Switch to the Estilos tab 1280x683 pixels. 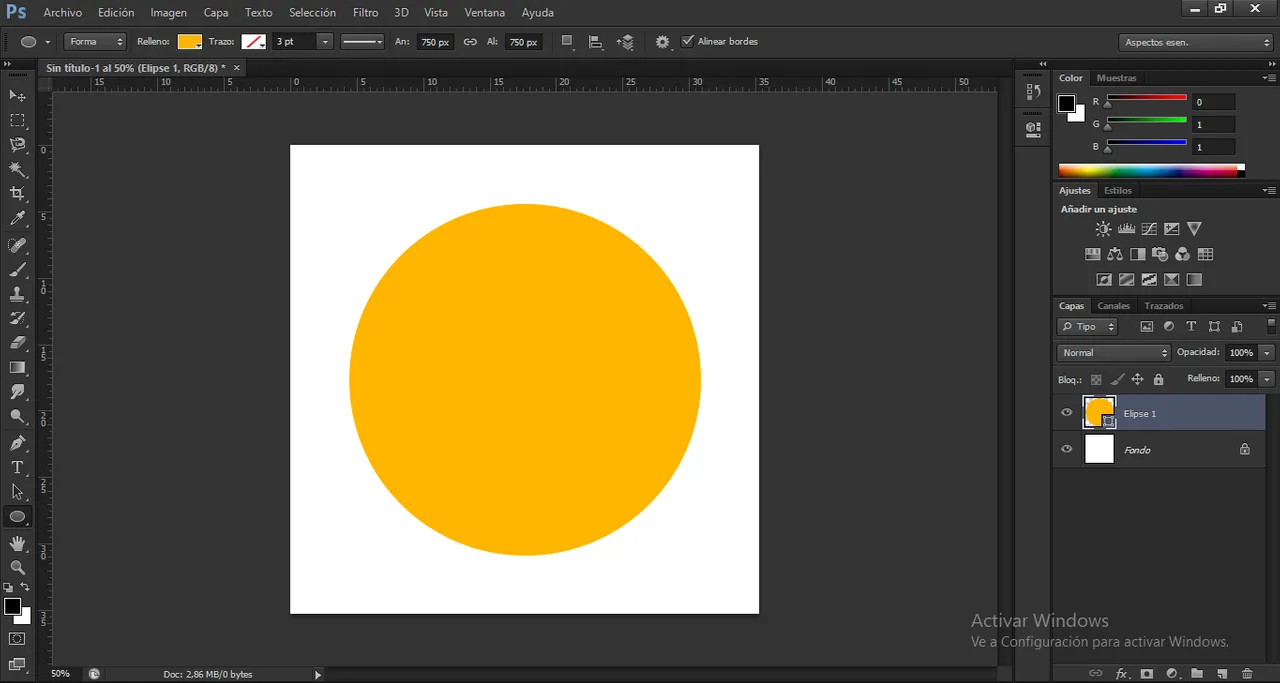coord(1118,190)
